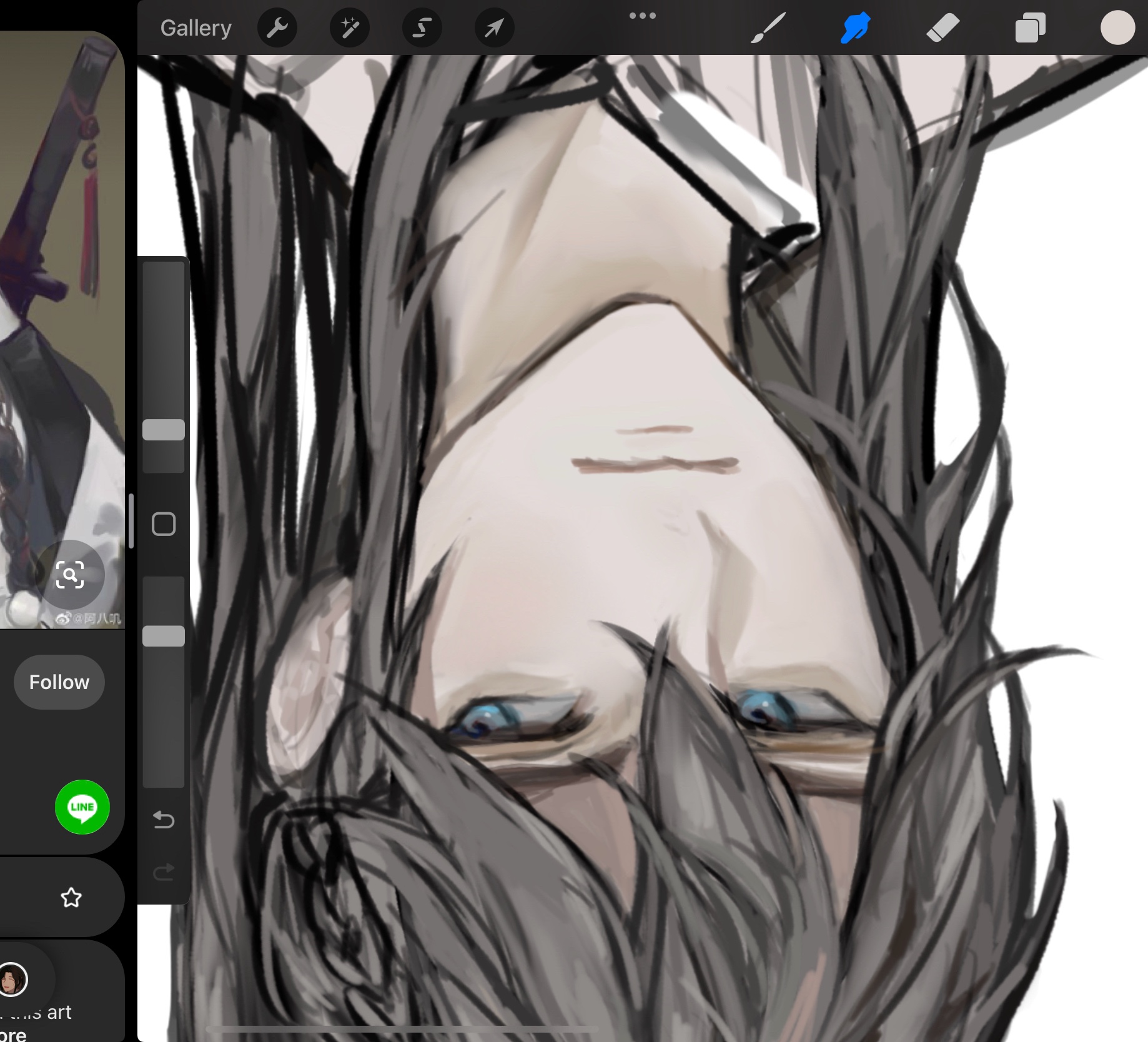Click the Follow button

click(x=59, y=682)
